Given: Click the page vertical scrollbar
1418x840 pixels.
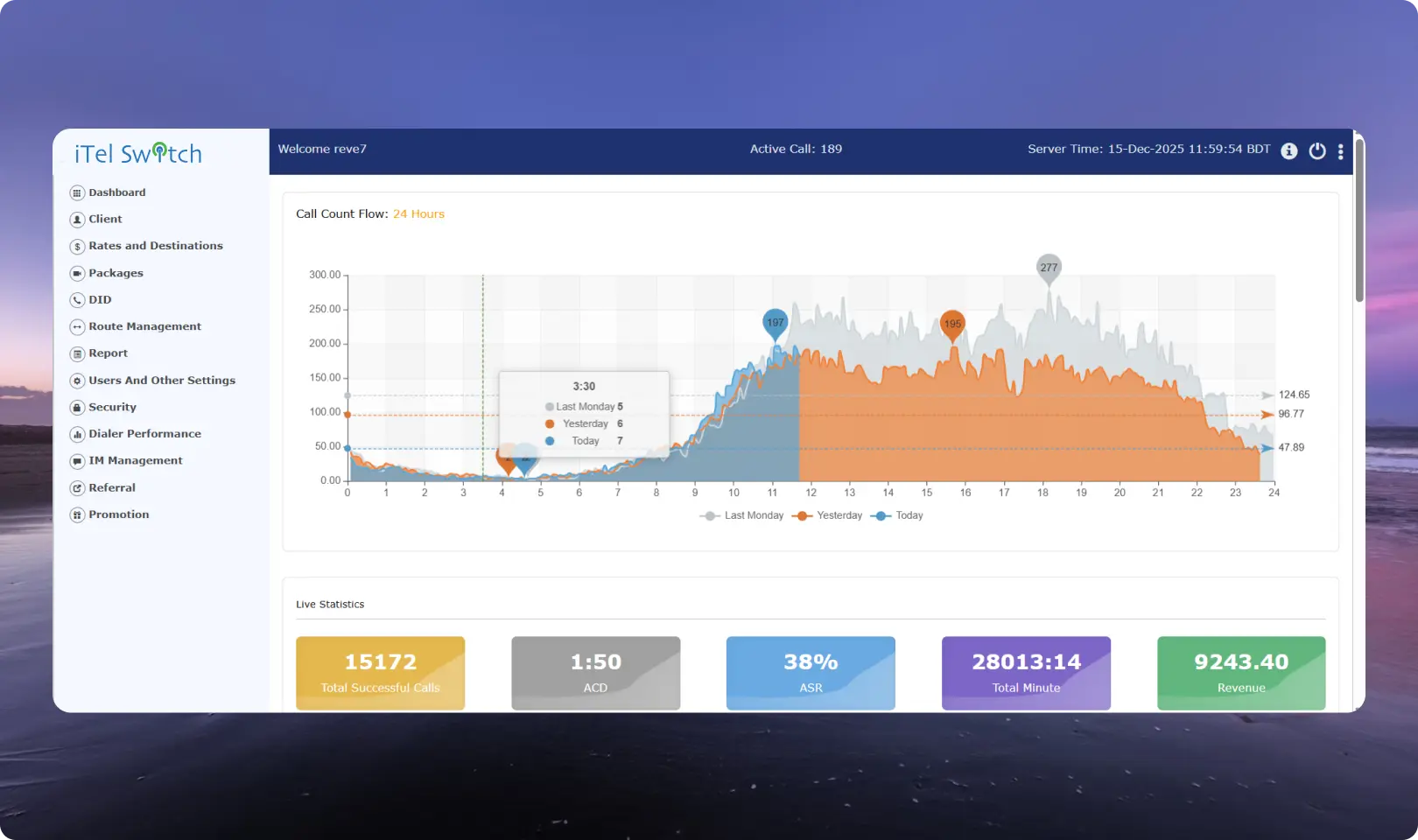Looking at the screenshot, I should 1358,219.
